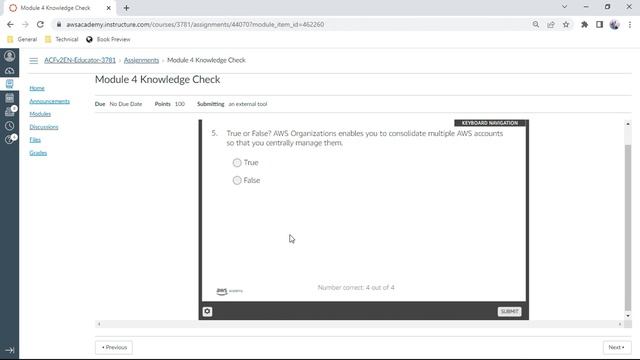
Task: Open the History clock icon
Action: click(x=9, y=126)
